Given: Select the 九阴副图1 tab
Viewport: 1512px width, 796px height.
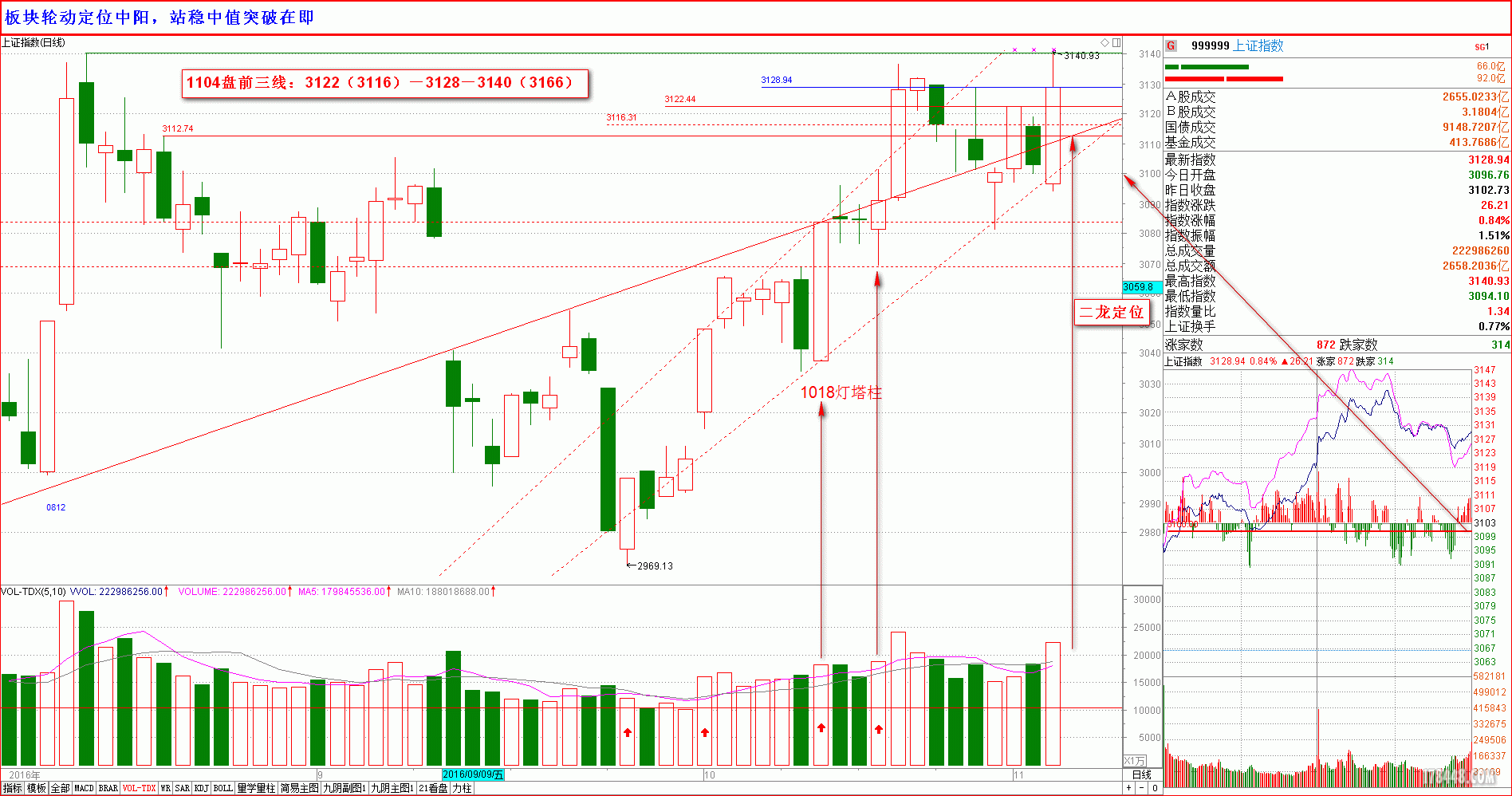Looking at the screenshot, I should click(345, 788).
